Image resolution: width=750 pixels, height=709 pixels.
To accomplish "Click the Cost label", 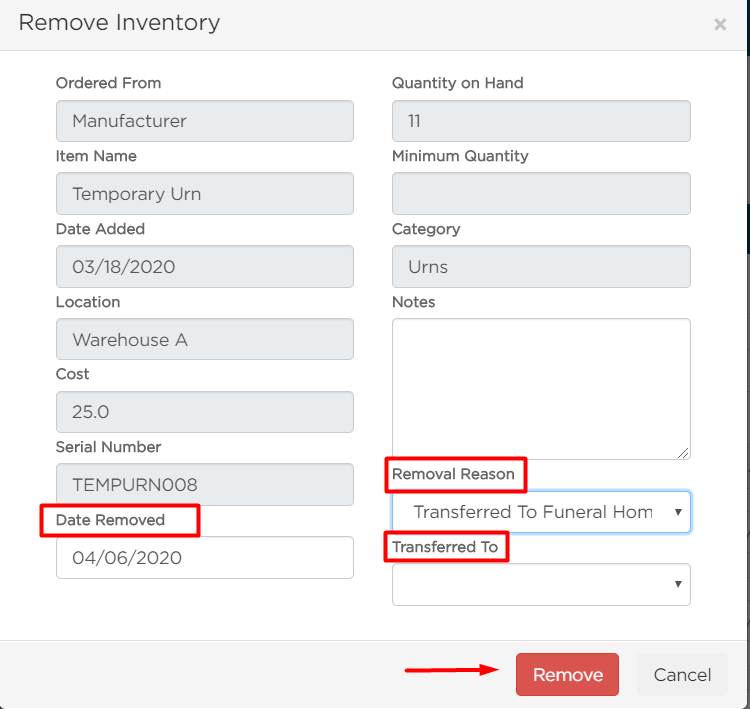I will (72, 374).
